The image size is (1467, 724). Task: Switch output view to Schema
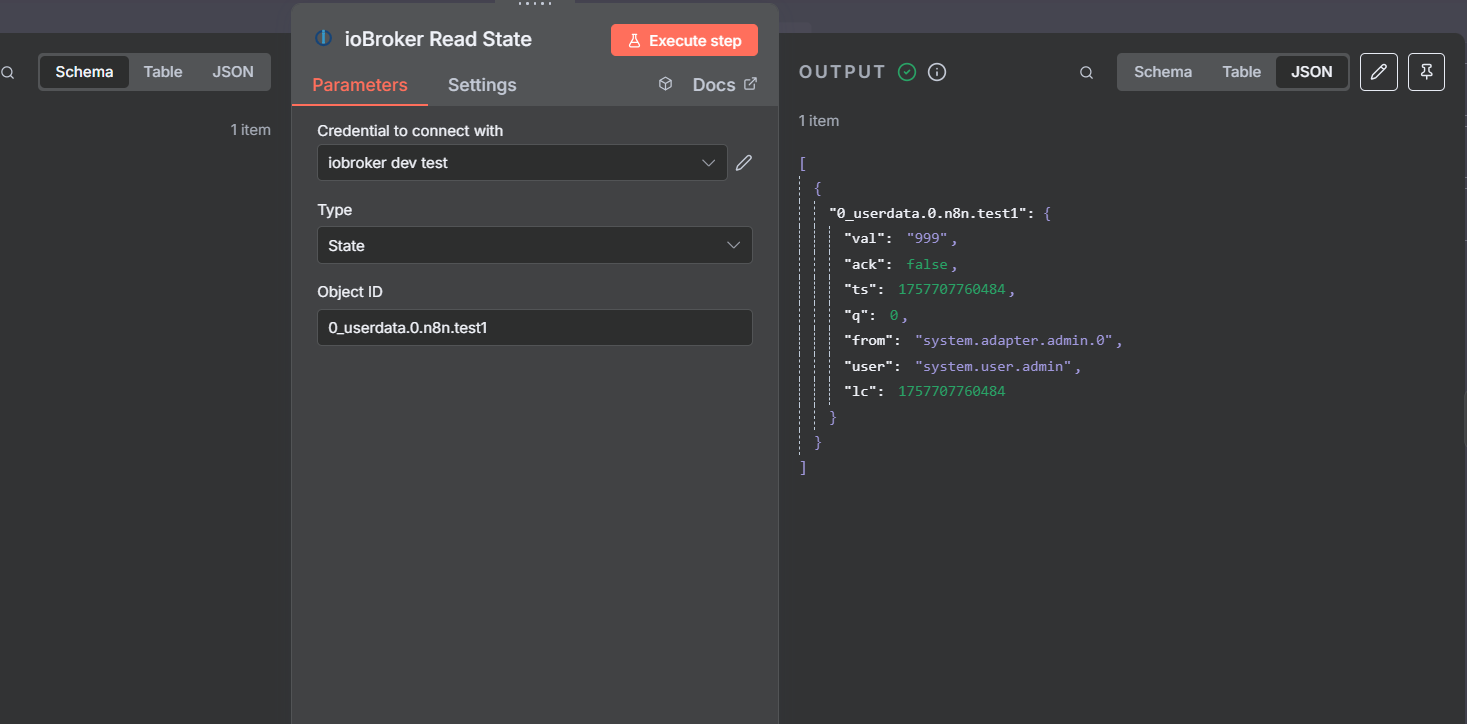click(x=1162, y=72)
